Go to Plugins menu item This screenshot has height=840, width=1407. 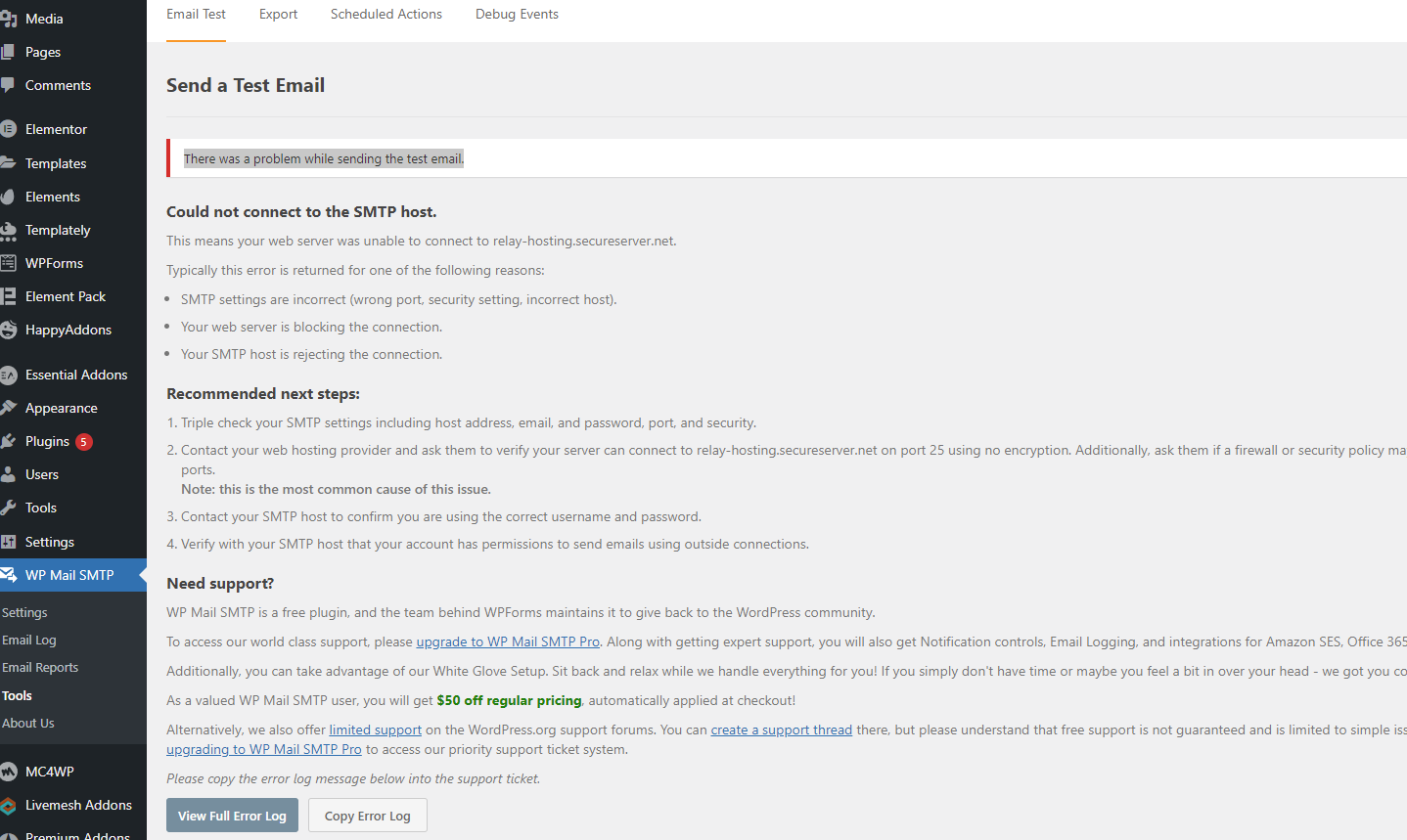pos(47,441)
